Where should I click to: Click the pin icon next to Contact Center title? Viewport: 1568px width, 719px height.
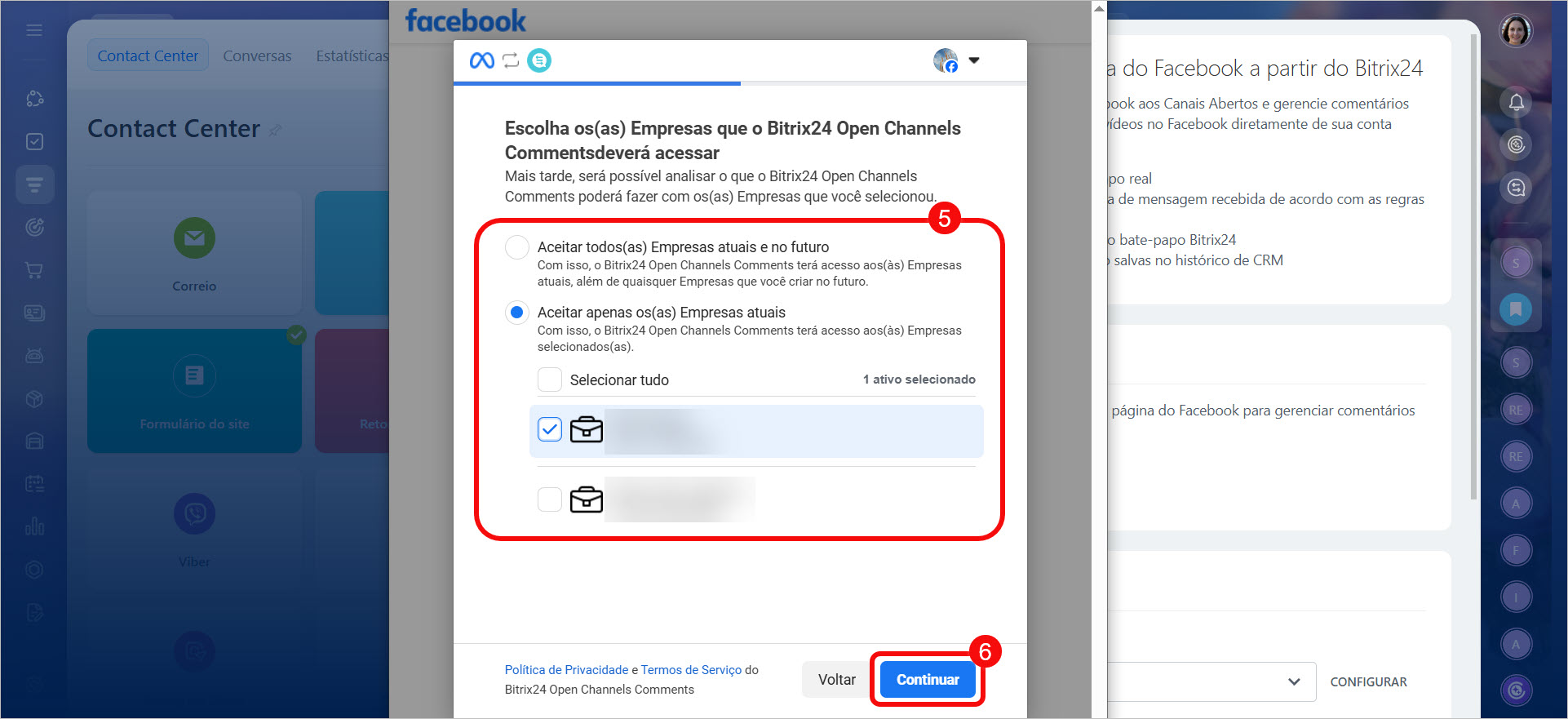275,130
